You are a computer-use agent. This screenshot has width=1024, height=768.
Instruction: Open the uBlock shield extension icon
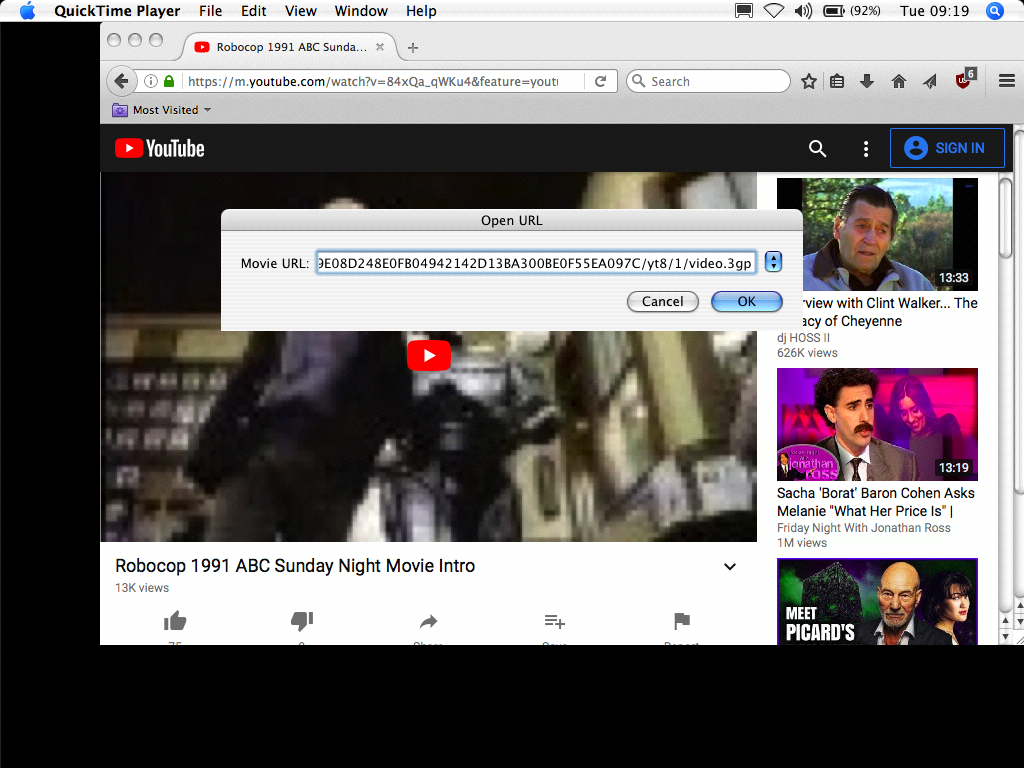click(x=965, y=79)
